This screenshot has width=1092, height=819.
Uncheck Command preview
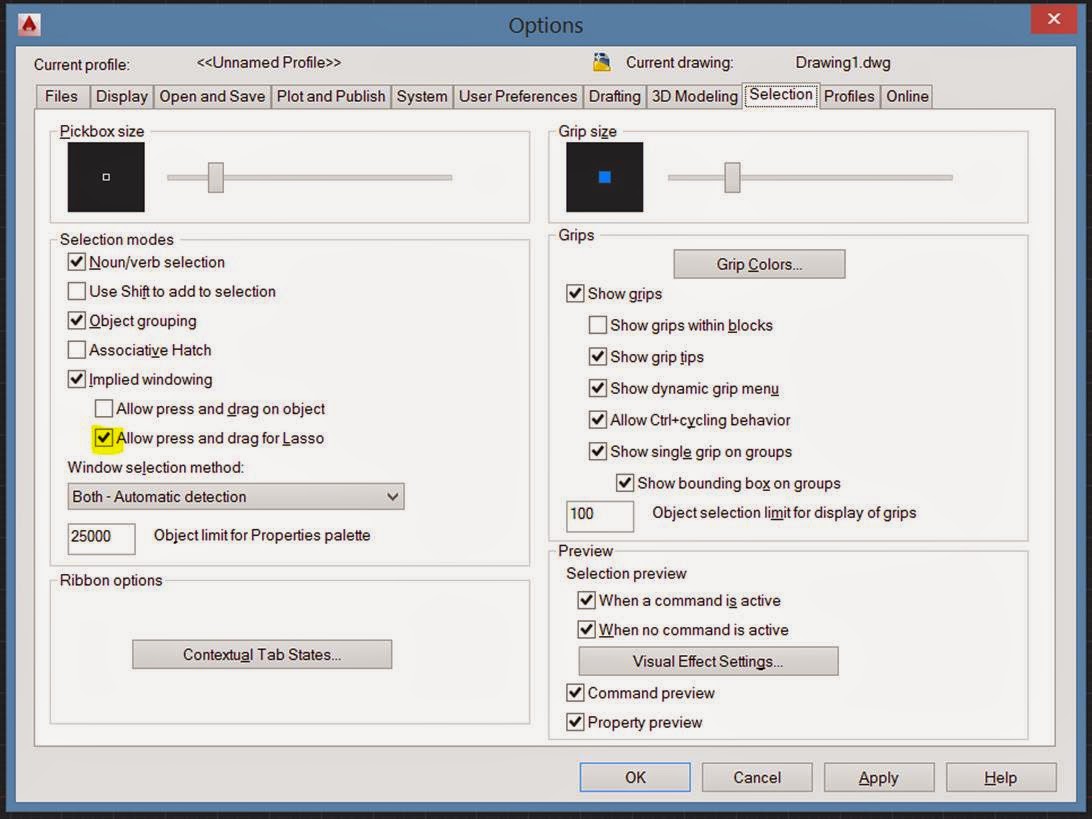(x=575, y=692)
